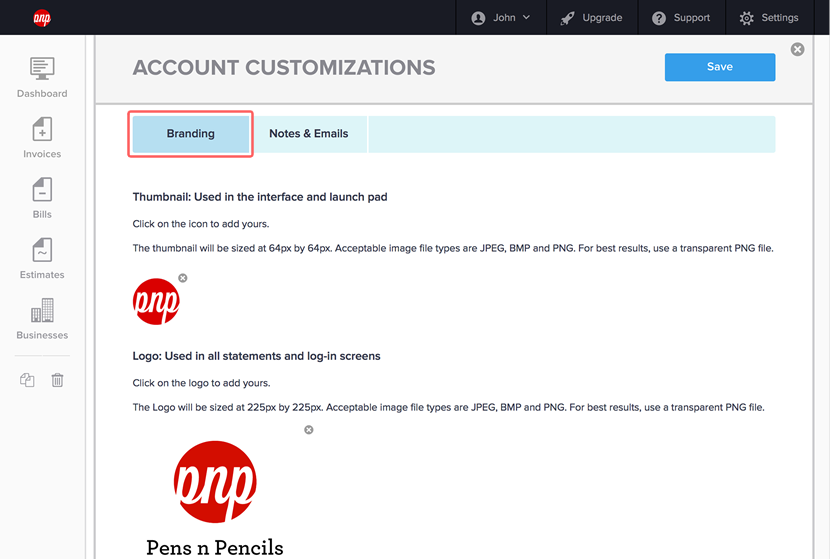
Task: Save the account customizations
Action: coord(720,67)
